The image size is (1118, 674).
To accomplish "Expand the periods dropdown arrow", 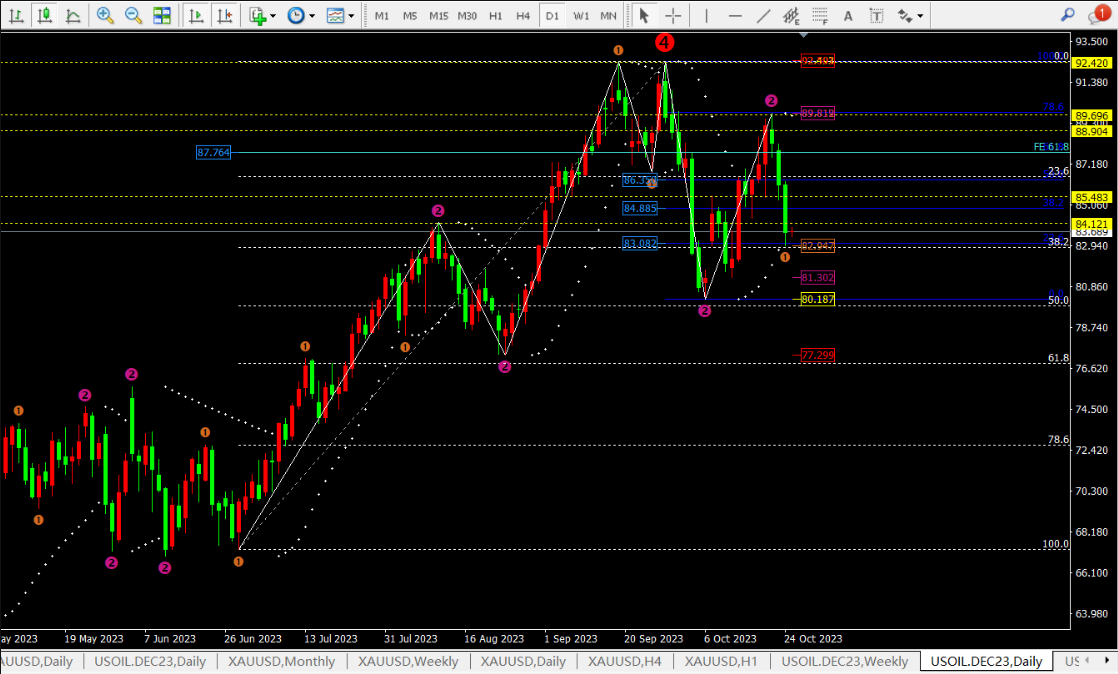I will [312, 16].
